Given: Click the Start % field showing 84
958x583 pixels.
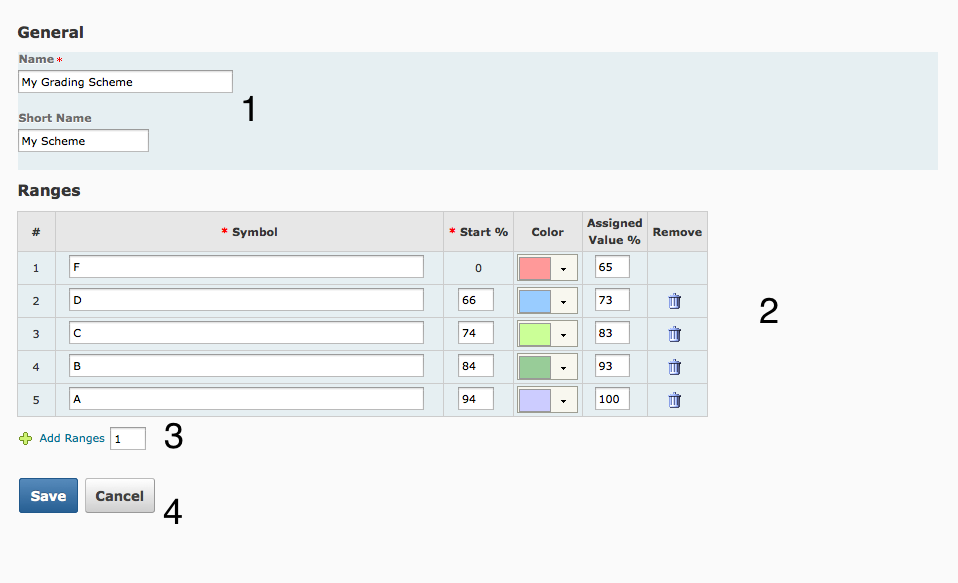Looking at the screenshot, I should pyautogui.click(x=475, y=366).
